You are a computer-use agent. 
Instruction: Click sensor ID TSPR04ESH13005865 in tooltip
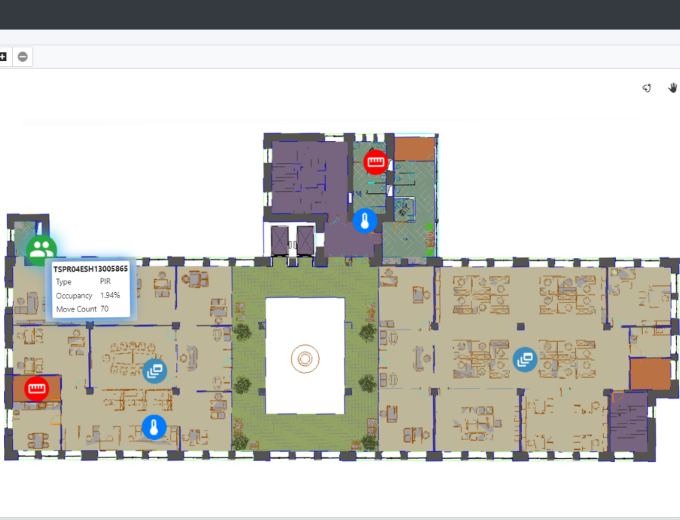pyautogui.click(x=91, y=269)
